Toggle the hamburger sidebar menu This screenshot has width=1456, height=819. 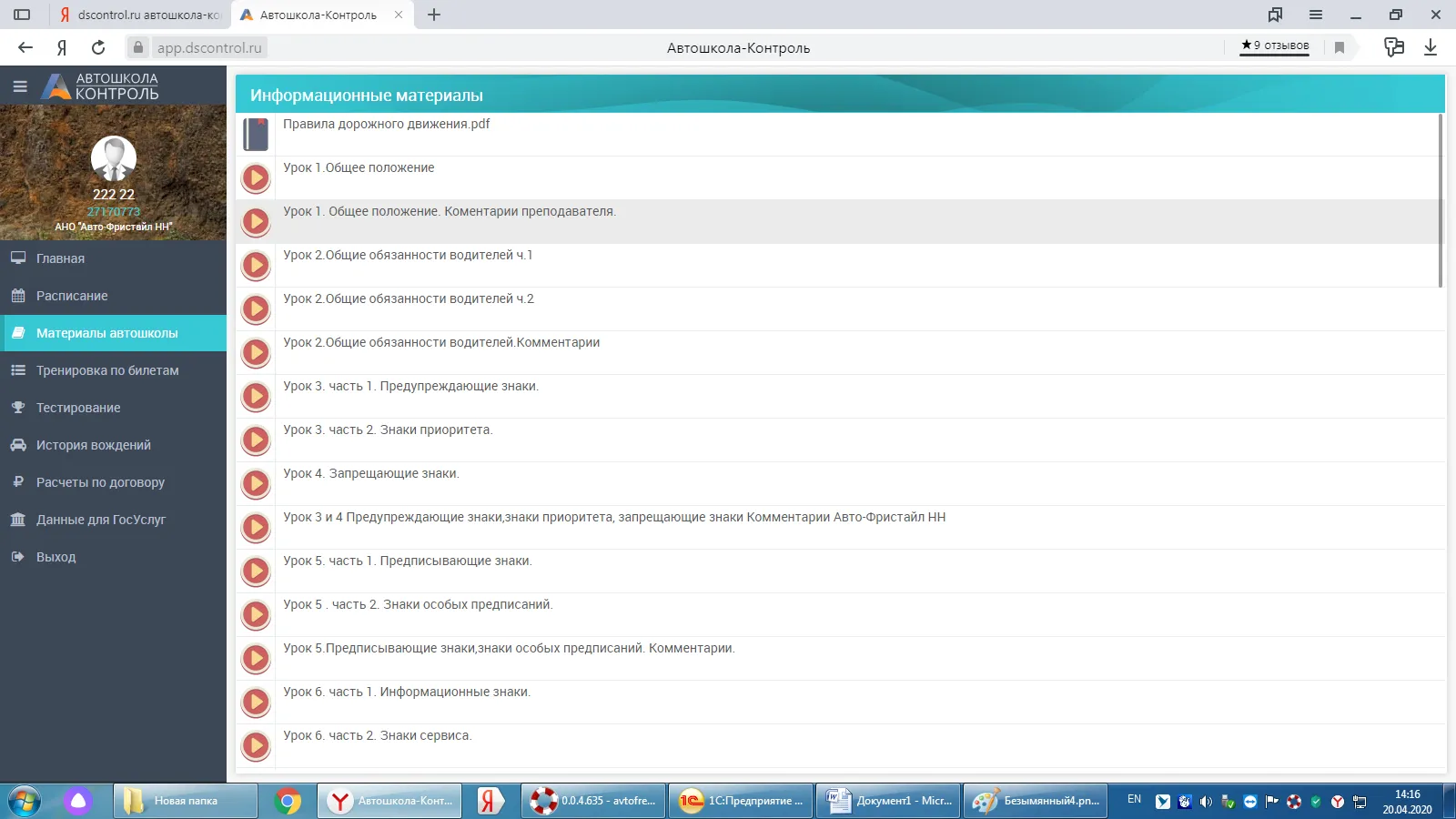(x=20, y=86)
